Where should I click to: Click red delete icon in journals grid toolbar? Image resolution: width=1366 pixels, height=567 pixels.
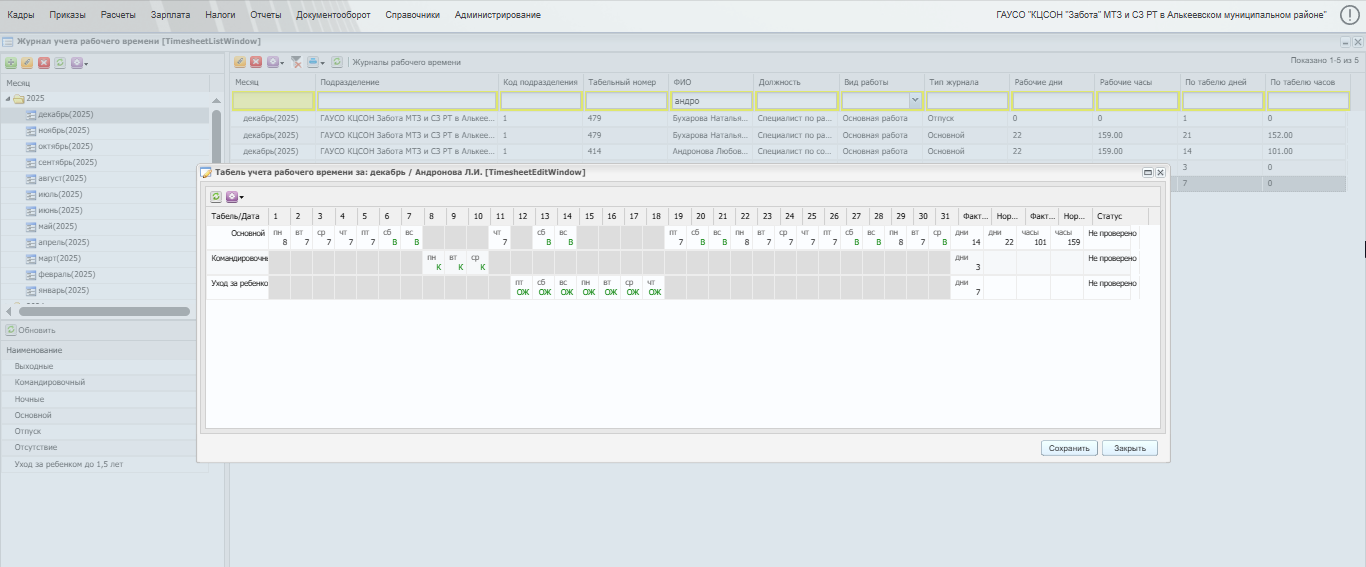click(256, 62)
